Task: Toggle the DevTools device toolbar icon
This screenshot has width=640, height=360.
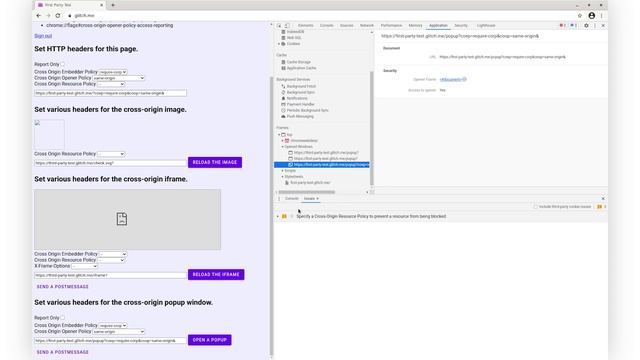Action: pyautogui.click(x=287, y=25)
